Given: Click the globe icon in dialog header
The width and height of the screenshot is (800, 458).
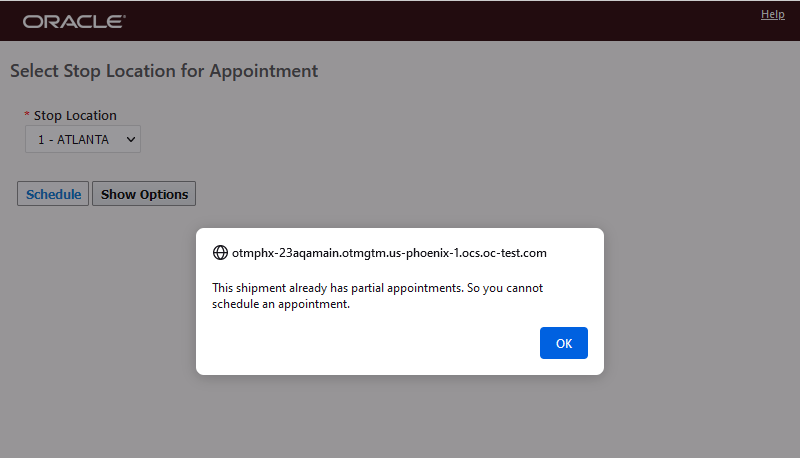Looking at the screenshot, I should click(x=221, y=253).
